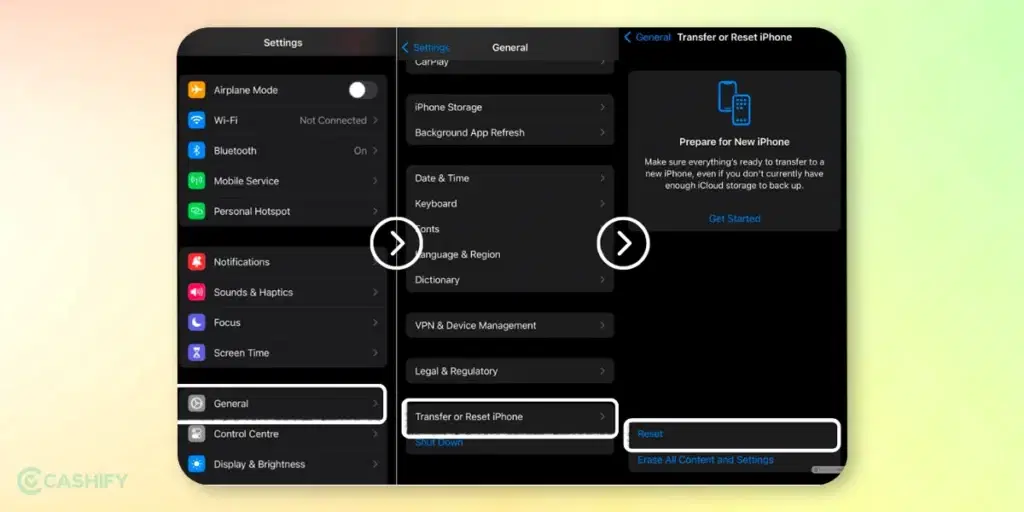
Task: Select Fonts row in General
Action: coord(510,229)
